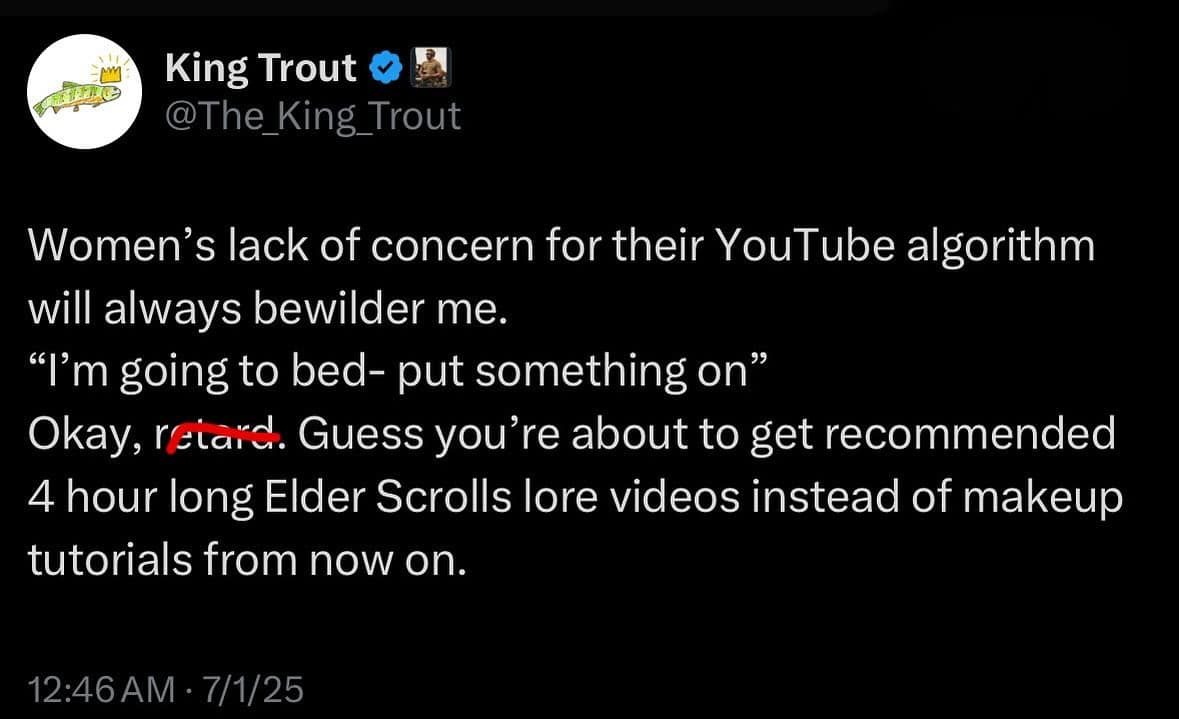Click the red scribble covering the word
Viewport: 1179px width, 719px height.
pos(224,434)
